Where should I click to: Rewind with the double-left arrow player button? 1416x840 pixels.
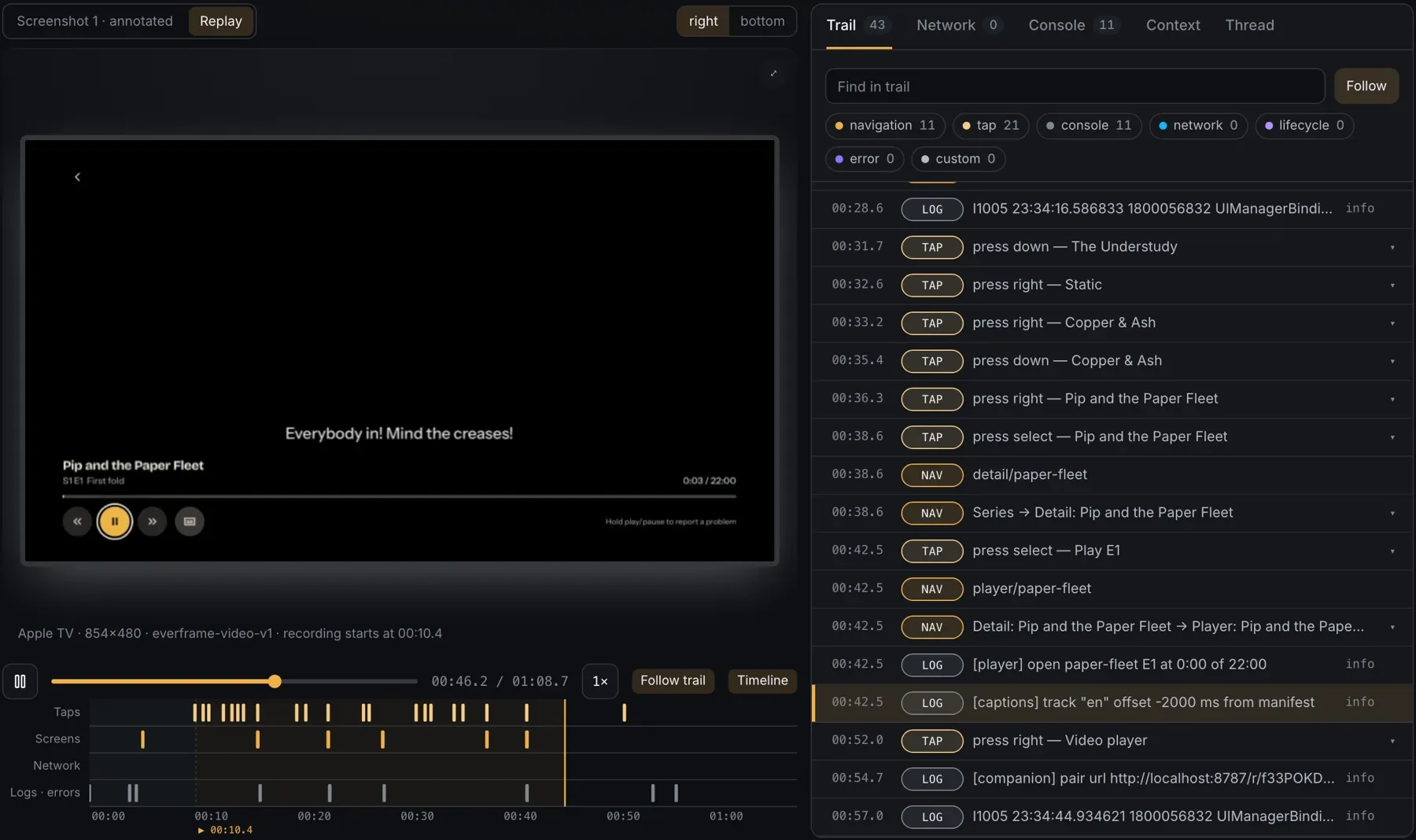pyautogui.click(x=77, y=521)
